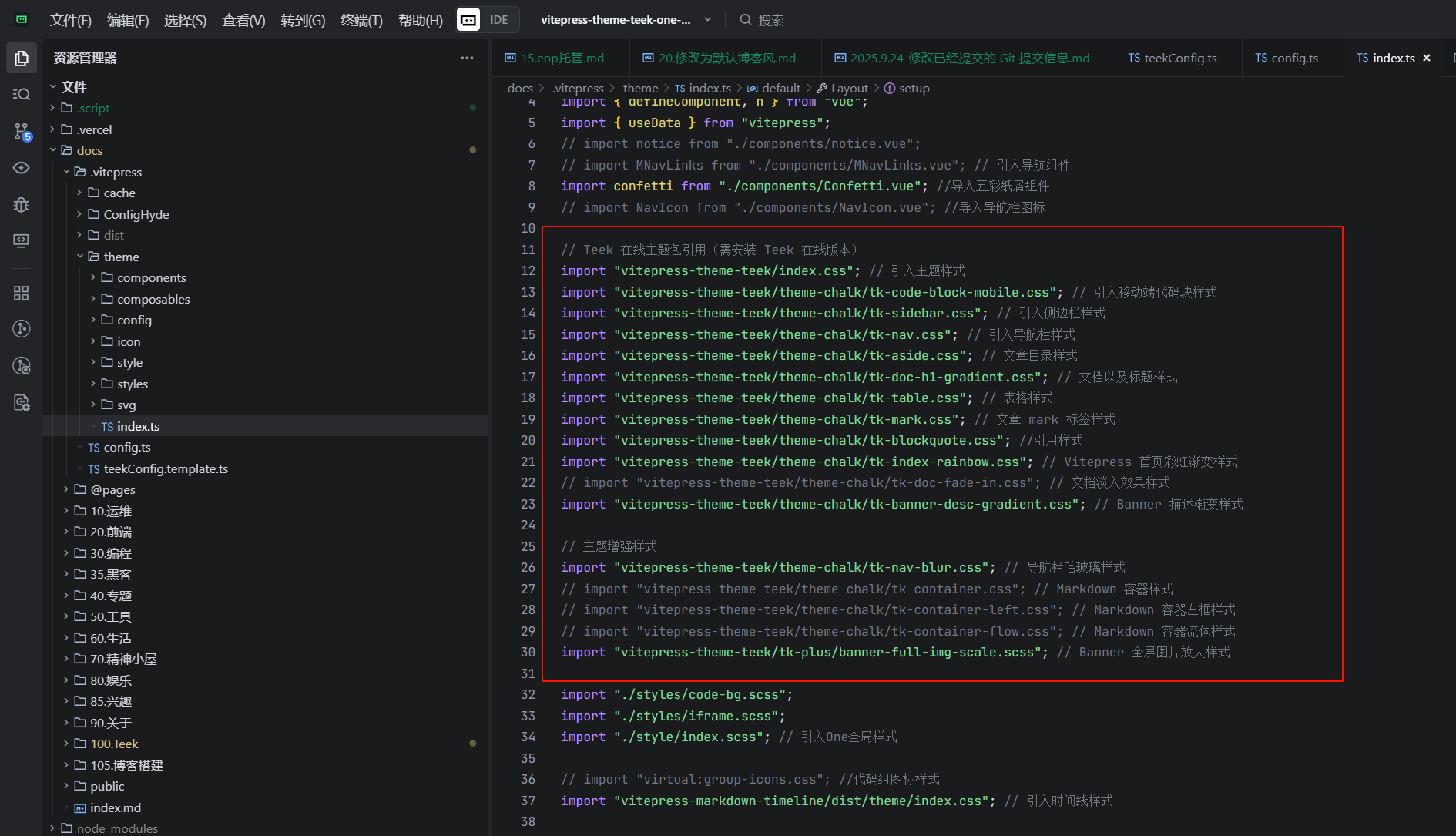Viewport: 1456px width, 836px height.
Task: Click the eye-shaped icon in activity bar
Action: (x=22, y=168)
